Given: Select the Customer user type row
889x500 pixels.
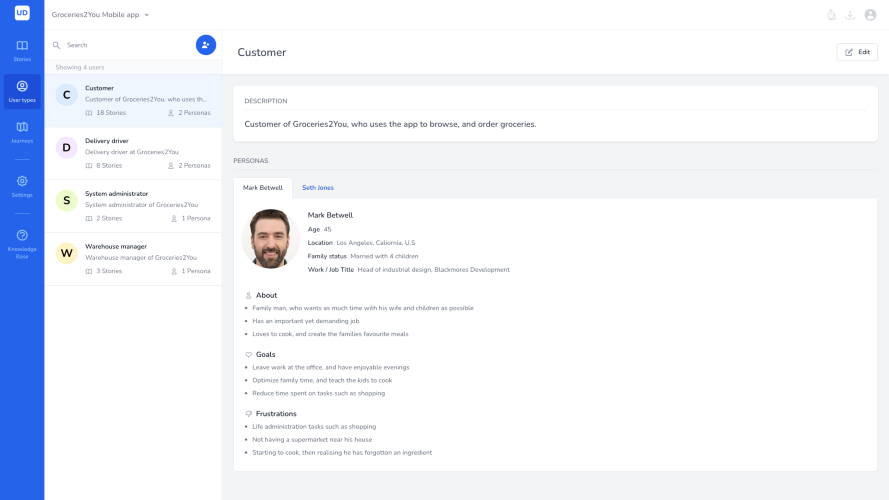Looking at the screenshot, I should coord(133,101).
